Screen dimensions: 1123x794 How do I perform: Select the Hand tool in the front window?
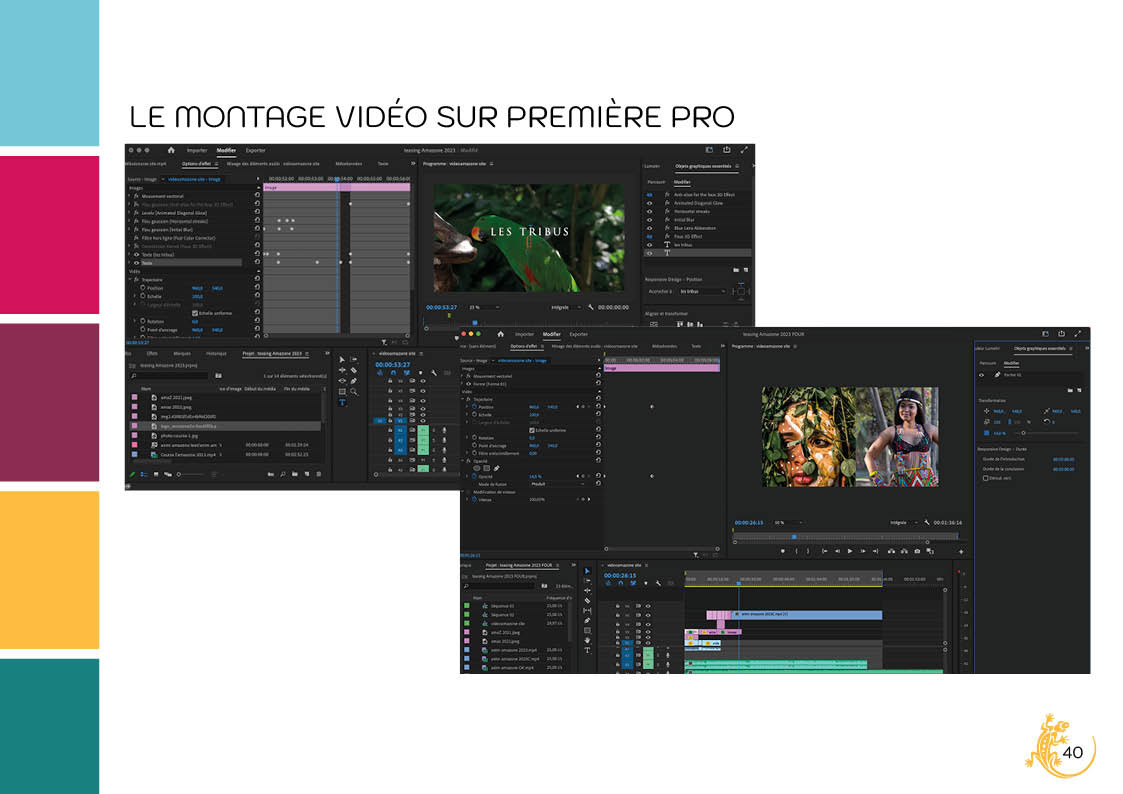587,641
